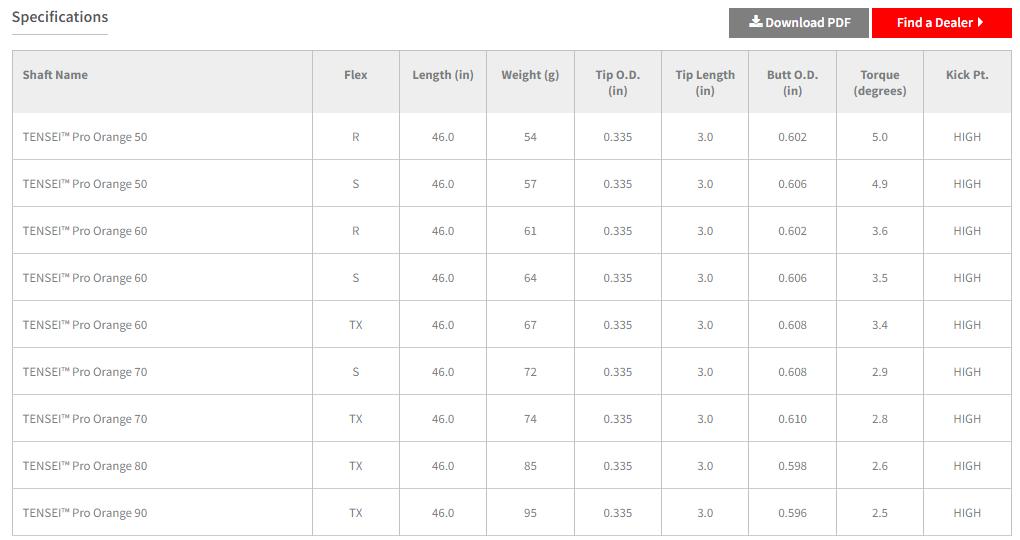The height and width of the screenshot is (540, 1020).
Task: Click the TENSEI Pro Orange 90 shaft name
Action: 85,513
